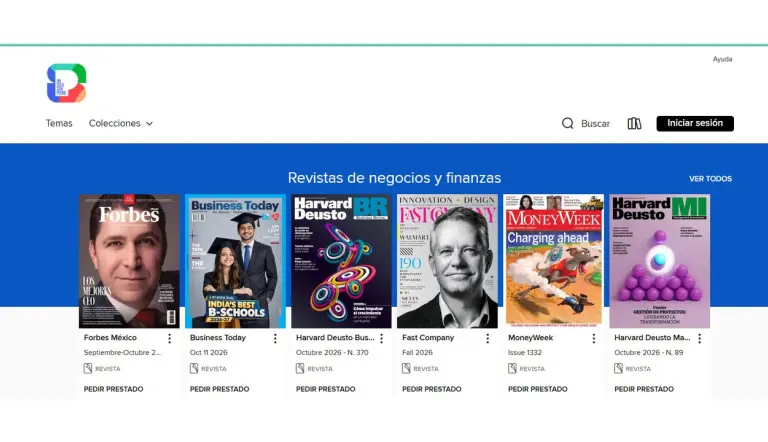The width and height of the screenshot is (768, 442).
Task: Open the Temas menu item
Action: point(59,123)
